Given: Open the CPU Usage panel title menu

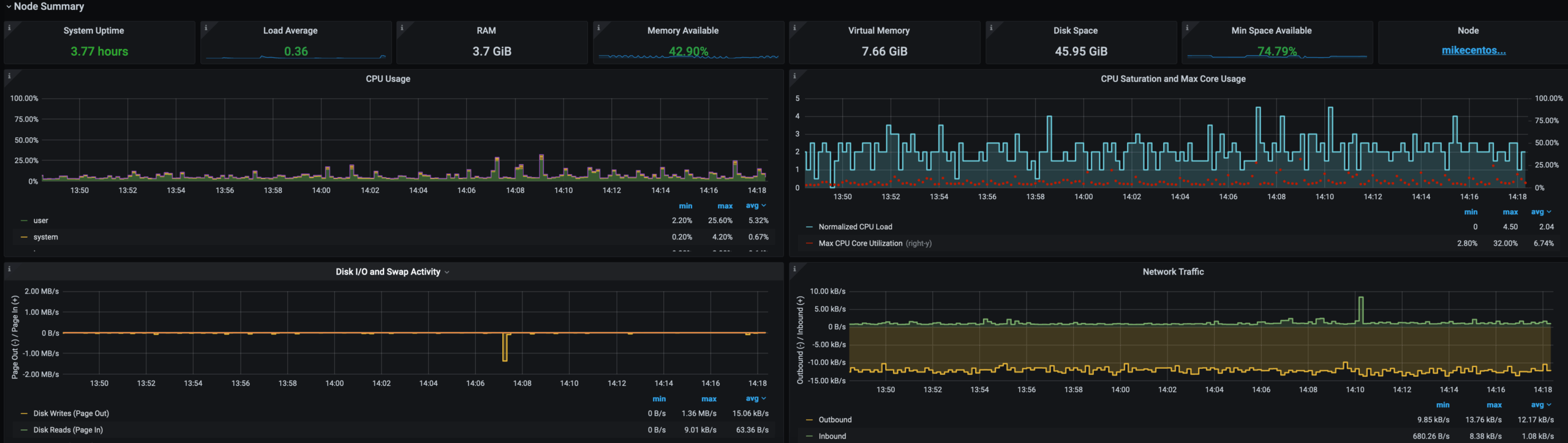Looking at the screenshot, I should pos(388,79).
